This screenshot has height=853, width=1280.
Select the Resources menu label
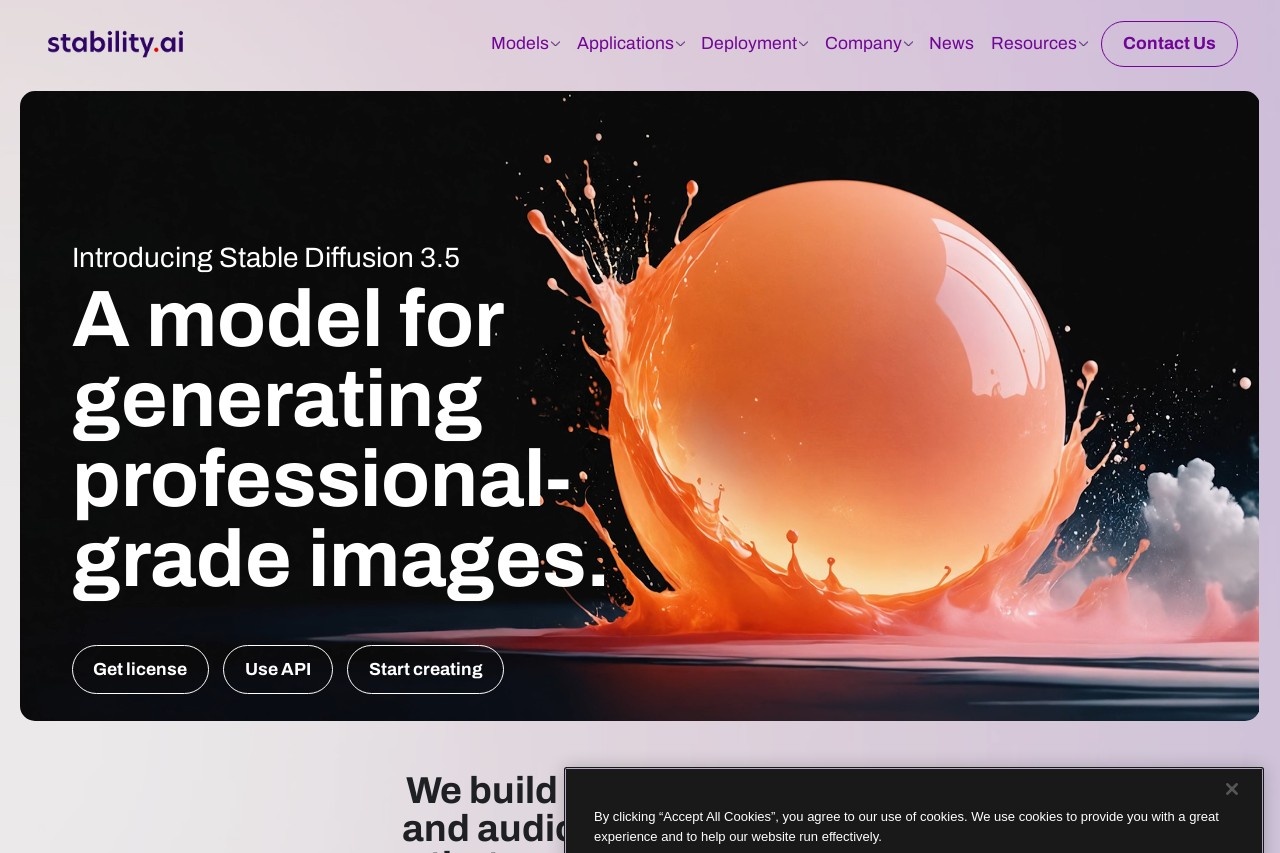click(x=1034, y=43)
